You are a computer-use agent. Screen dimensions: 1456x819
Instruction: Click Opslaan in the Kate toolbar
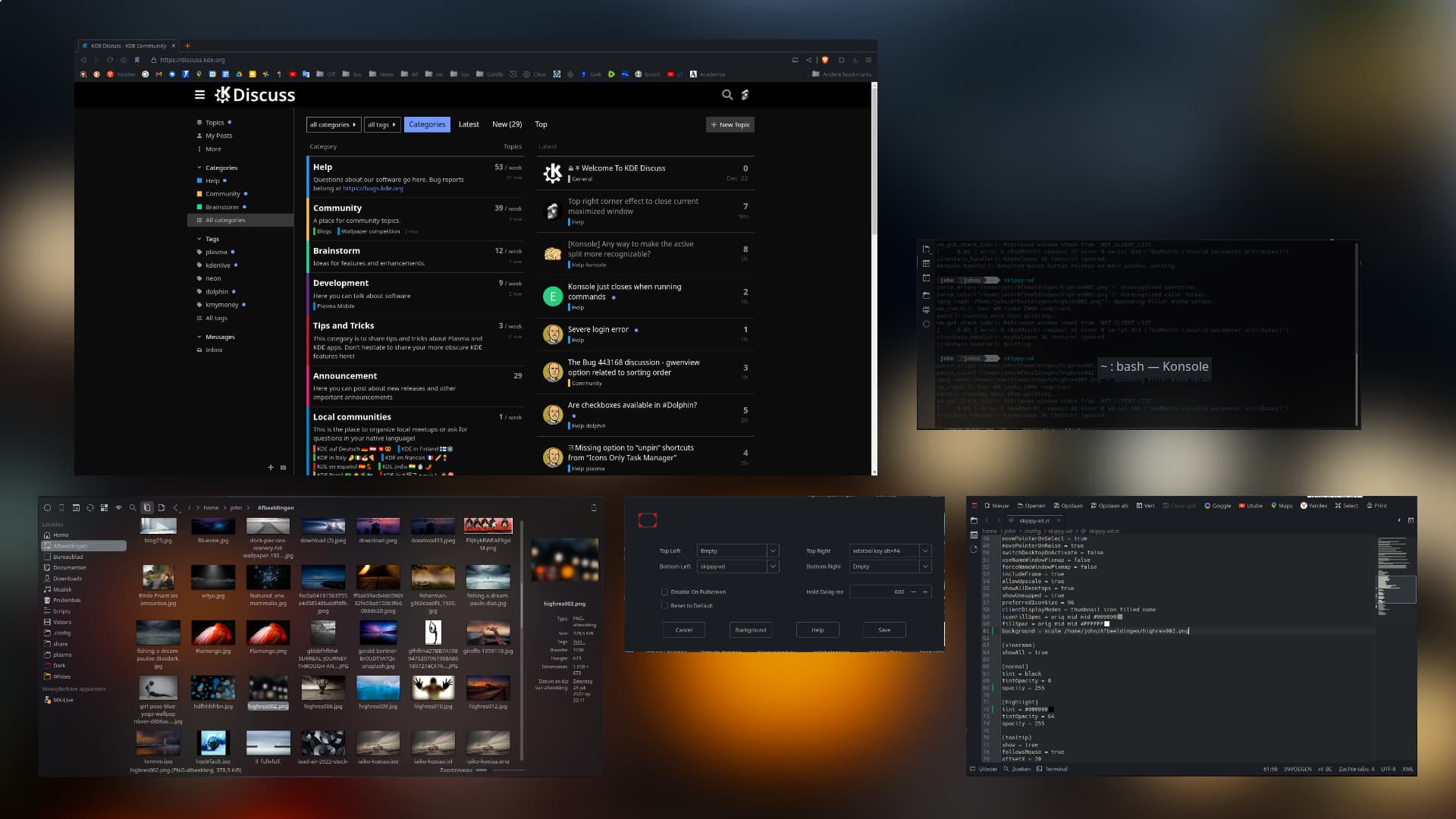[x=1068, y=506]
